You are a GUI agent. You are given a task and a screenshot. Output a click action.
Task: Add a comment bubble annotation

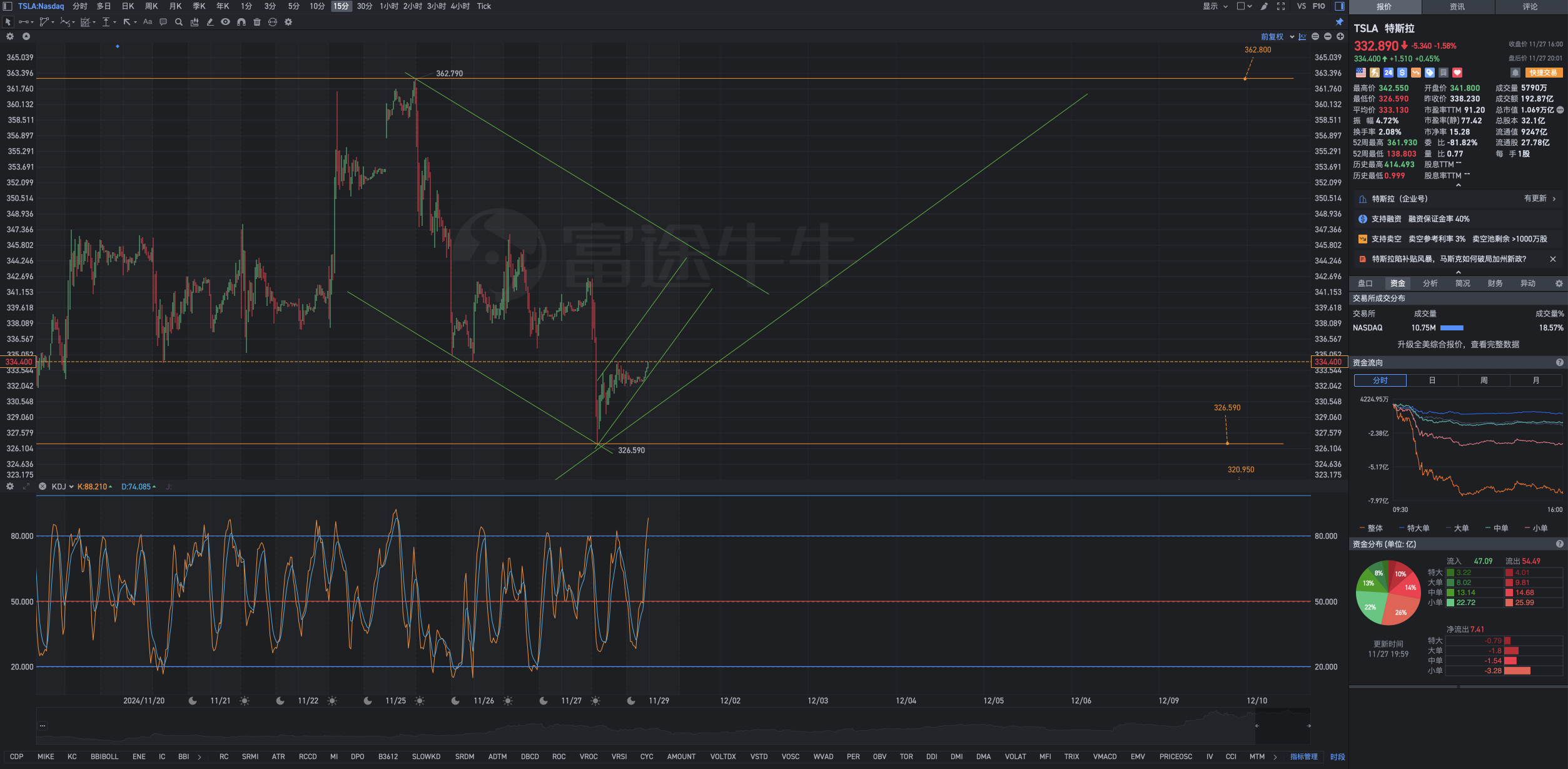coord(163,22)
